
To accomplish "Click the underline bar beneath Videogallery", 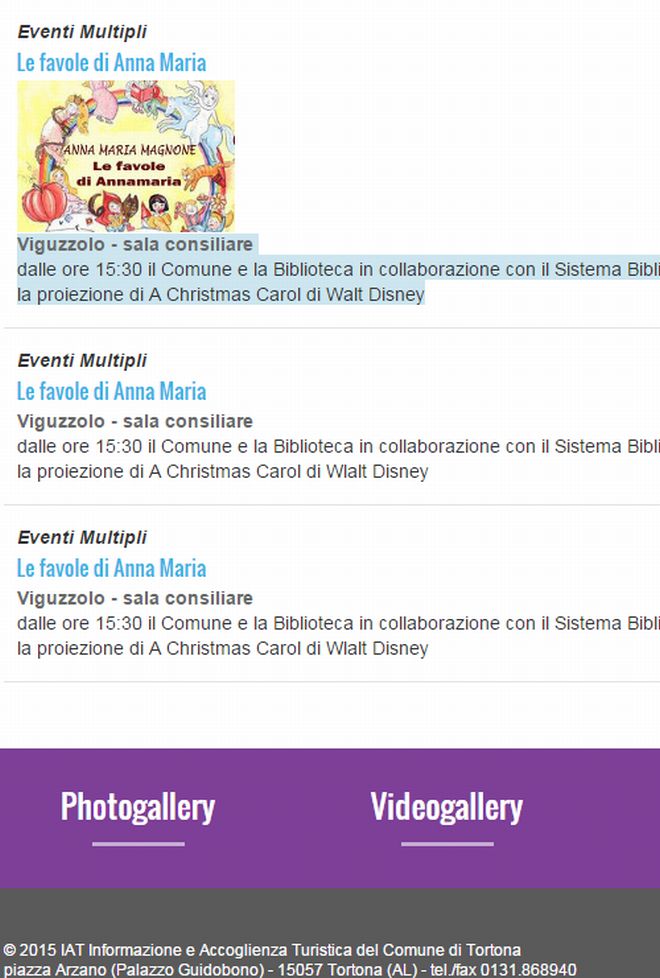I will point(447,844).
